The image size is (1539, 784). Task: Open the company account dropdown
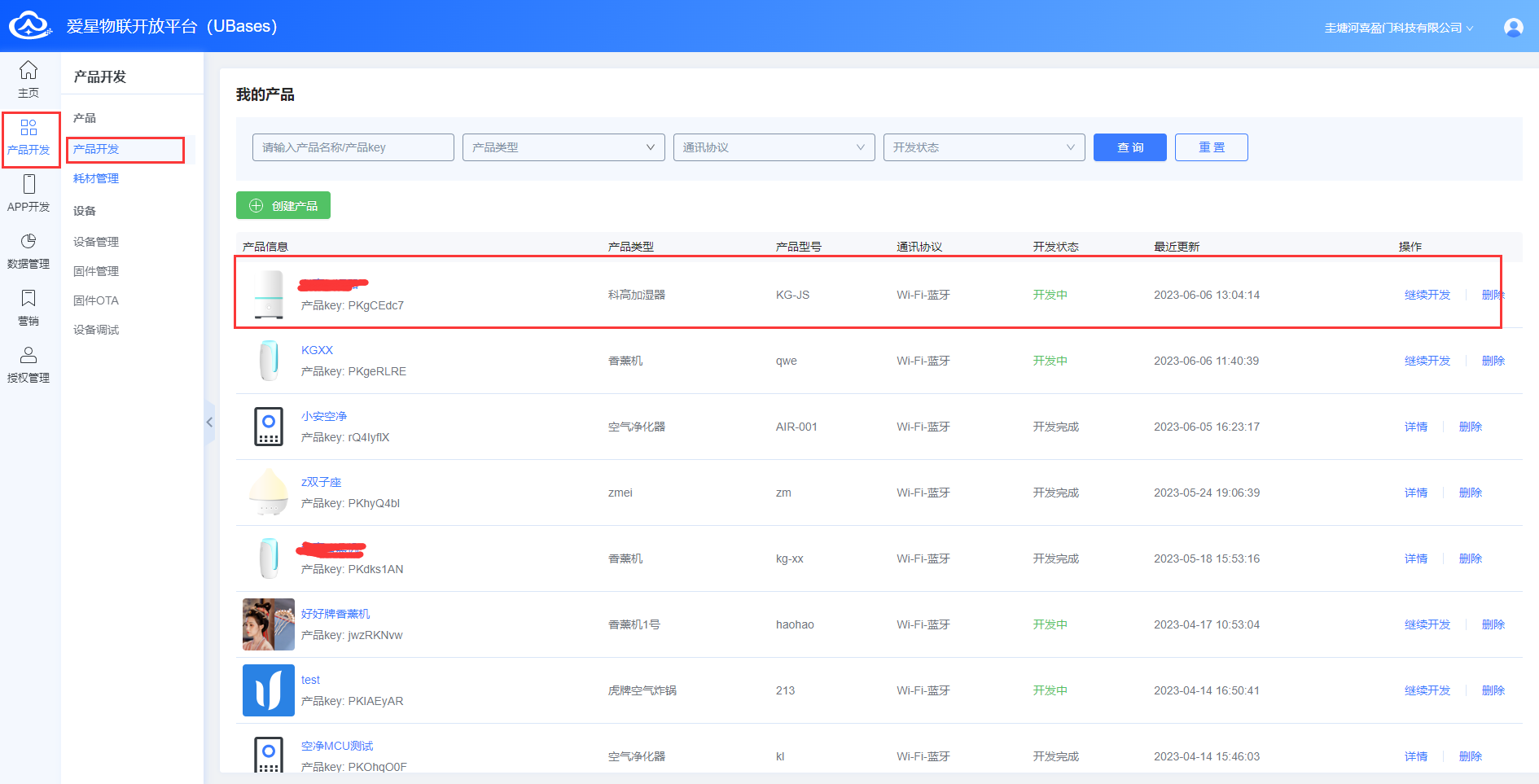tap(1398, 28)
